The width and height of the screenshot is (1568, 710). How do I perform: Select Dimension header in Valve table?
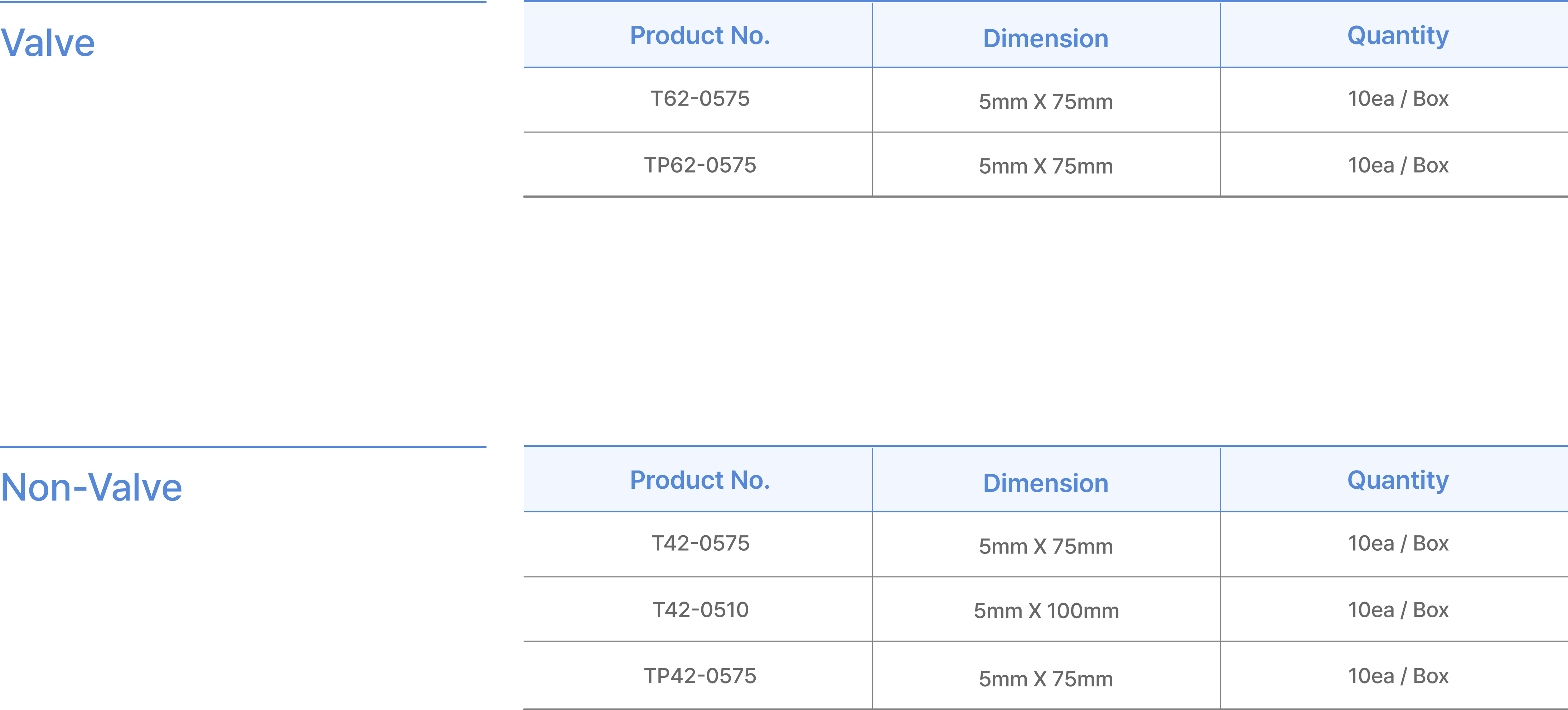pos(1045,39)
